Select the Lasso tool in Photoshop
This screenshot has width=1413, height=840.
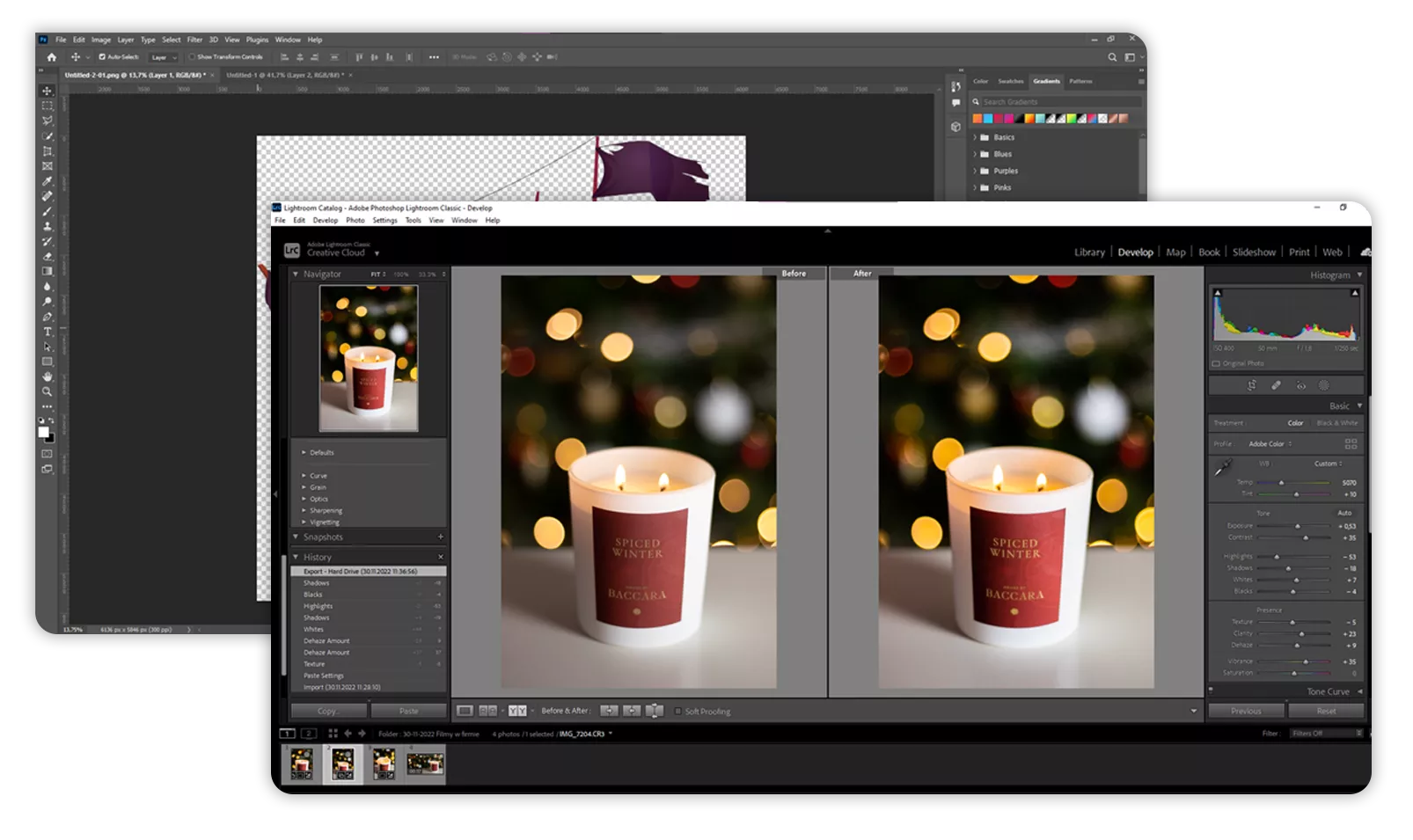[x=48, y=121]
